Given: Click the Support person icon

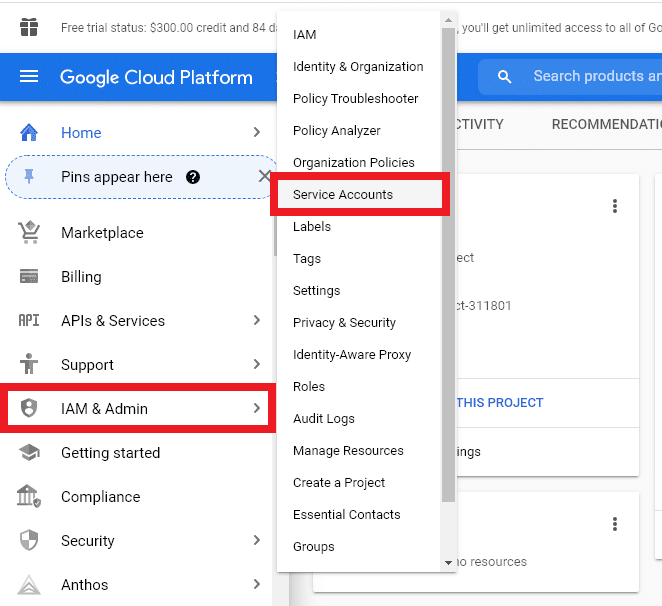Looking at the screenshot, I should point(29,364).
